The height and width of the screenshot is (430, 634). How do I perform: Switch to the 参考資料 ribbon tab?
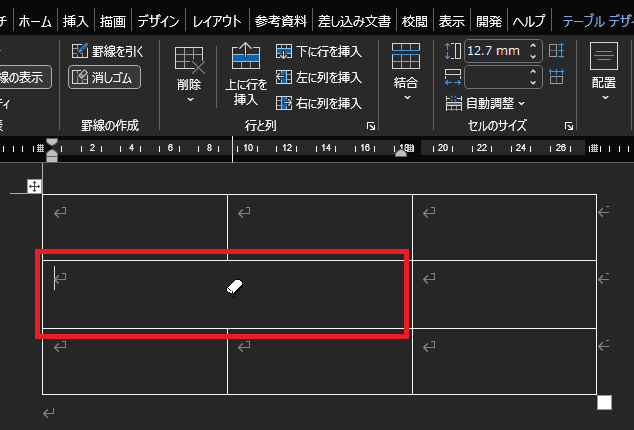coord(280,21)
